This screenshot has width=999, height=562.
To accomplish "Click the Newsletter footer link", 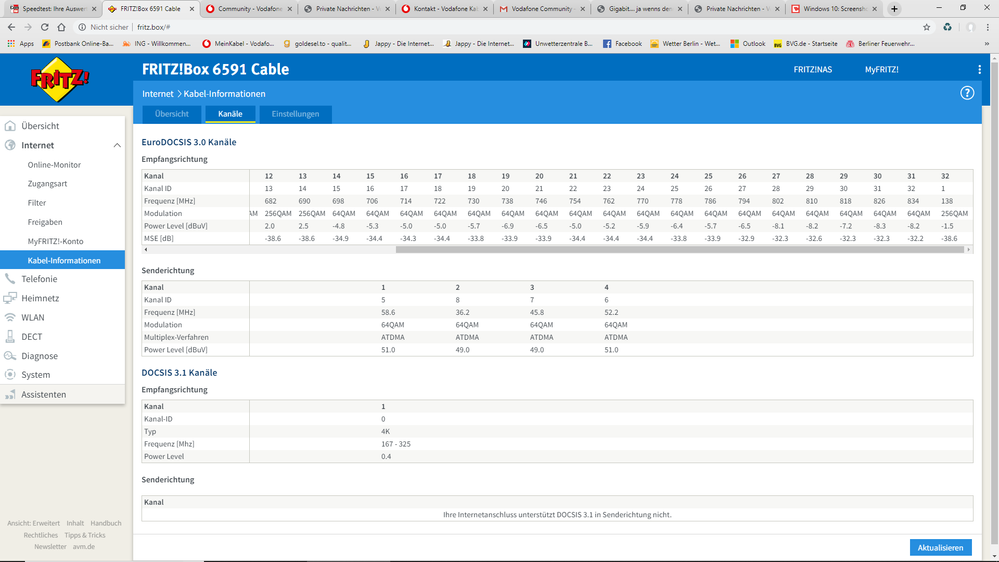I will [x=50, y=547].
